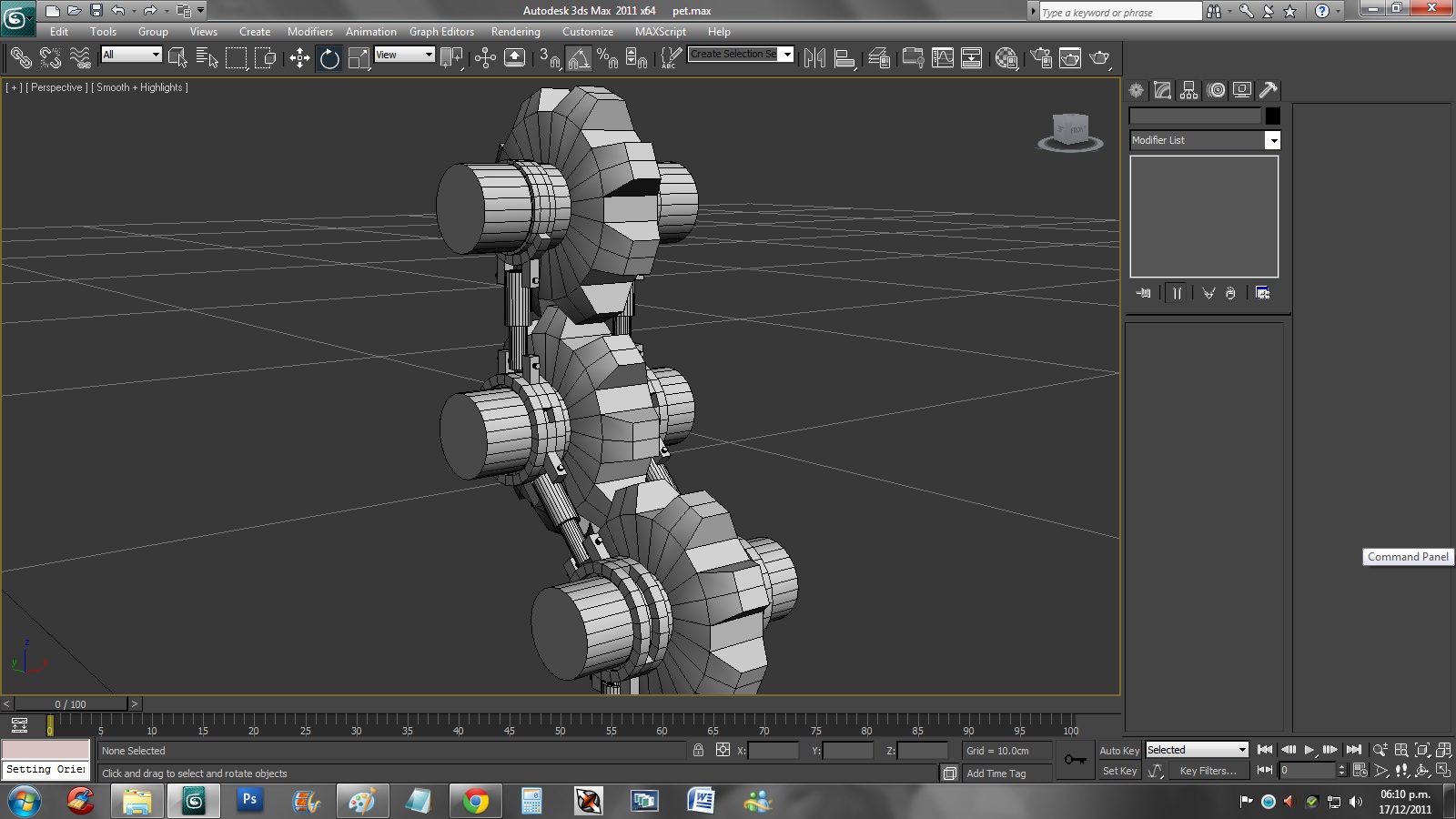
Task: Click the Add Time Tag field
Action: (1006, 773)
